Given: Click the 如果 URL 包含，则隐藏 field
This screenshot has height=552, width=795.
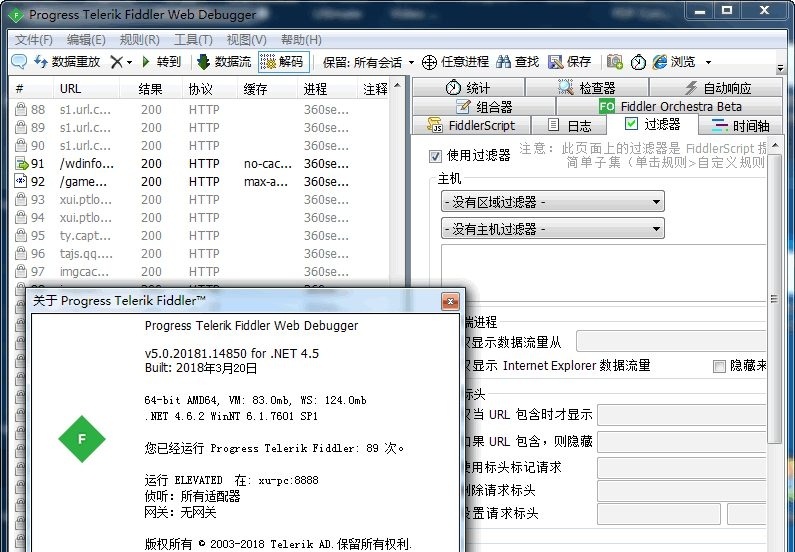Looking at the screenshot, I should click(x=681, y=441).
